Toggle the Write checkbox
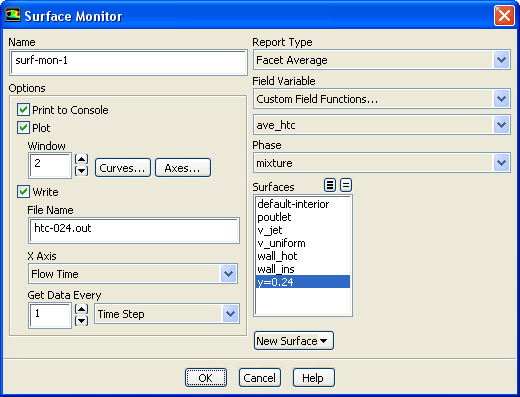This screenshot has height=397, width=520. tap(23, 192)
